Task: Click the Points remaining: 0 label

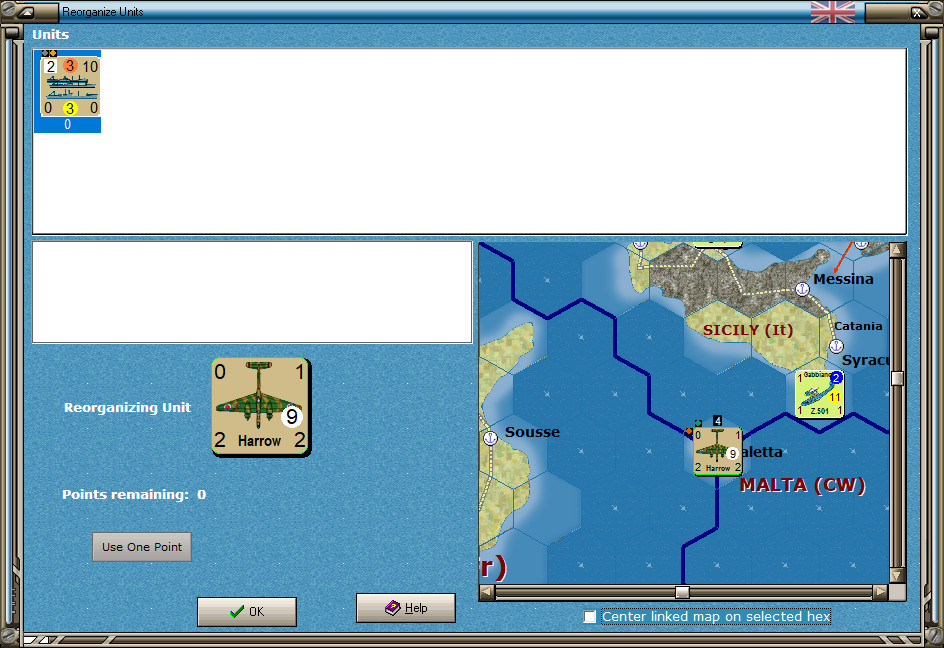Action: coord(134,494)
